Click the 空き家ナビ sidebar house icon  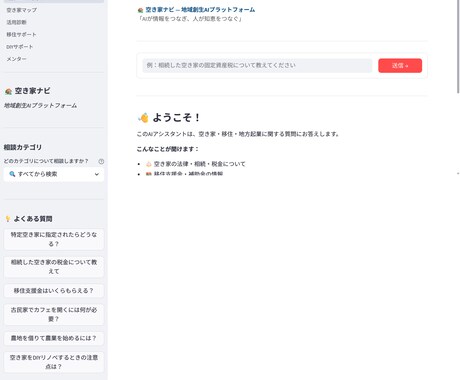tap(8, 91)
